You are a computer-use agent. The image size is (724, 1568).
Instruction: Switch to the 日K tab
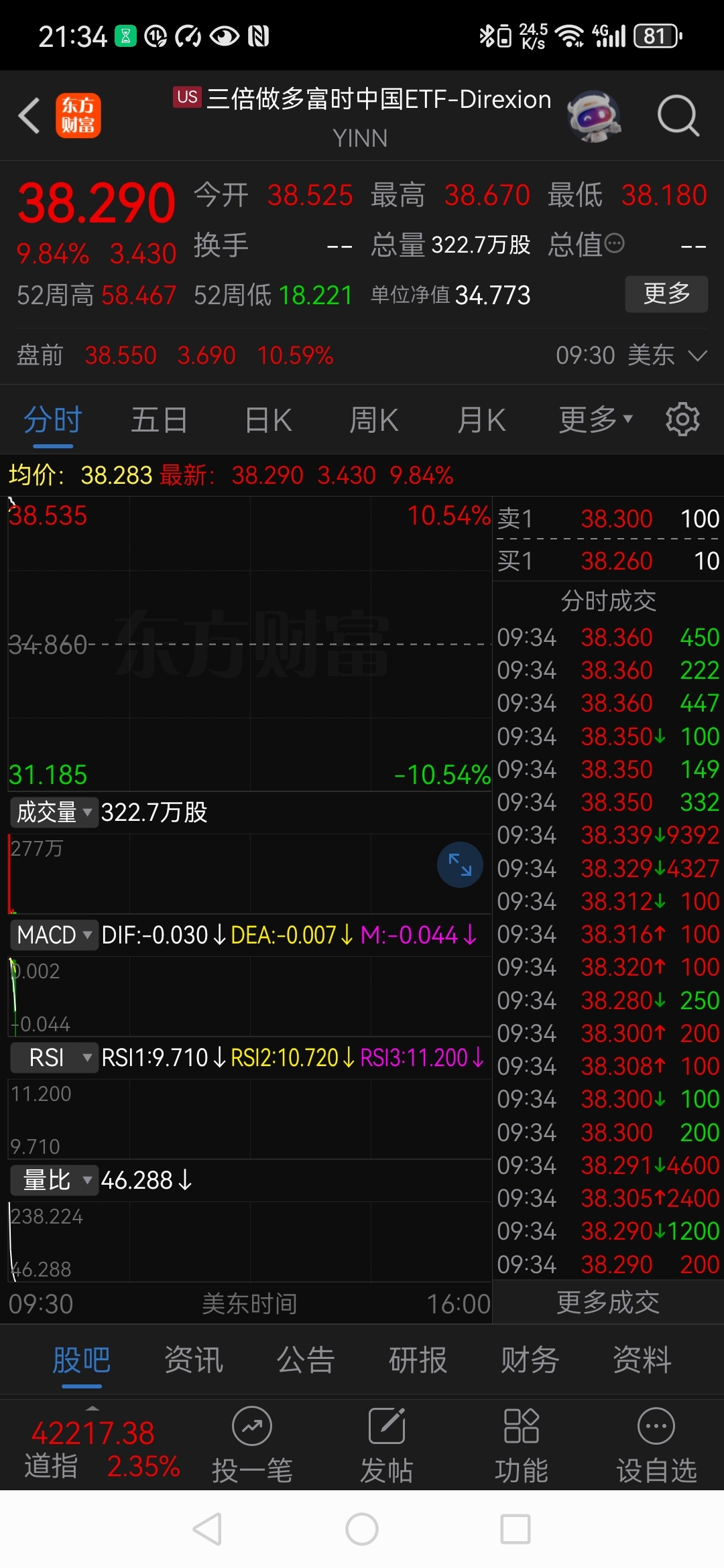[x=268, y=420]
